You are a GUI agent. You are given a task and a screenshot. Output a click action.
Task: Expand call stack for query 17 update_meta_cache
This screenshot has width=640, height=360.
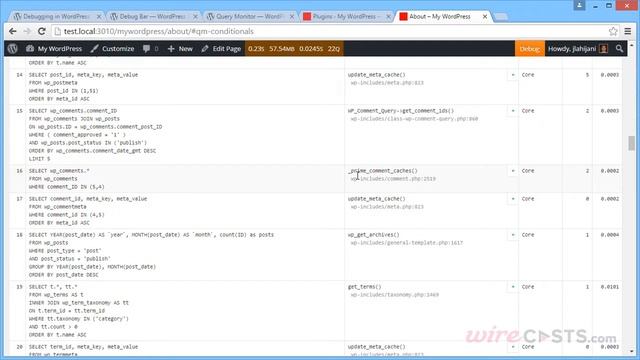coord(513,199)
